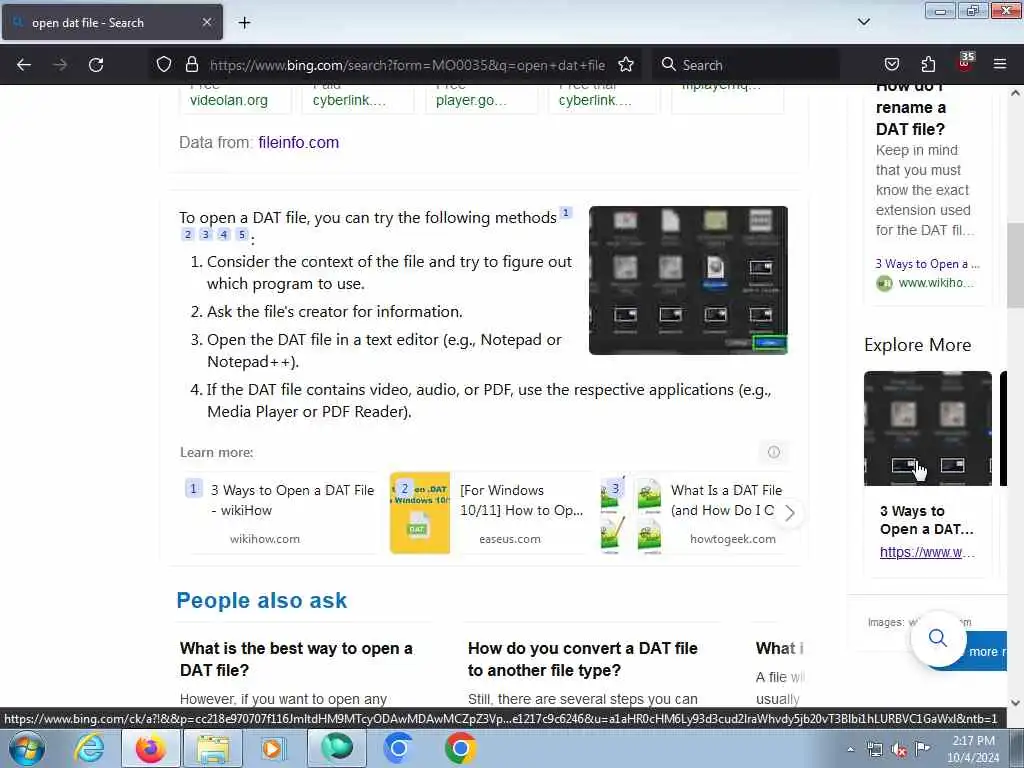
Task: Click the muted volume tray icon
Action: [x=899, y=750]
